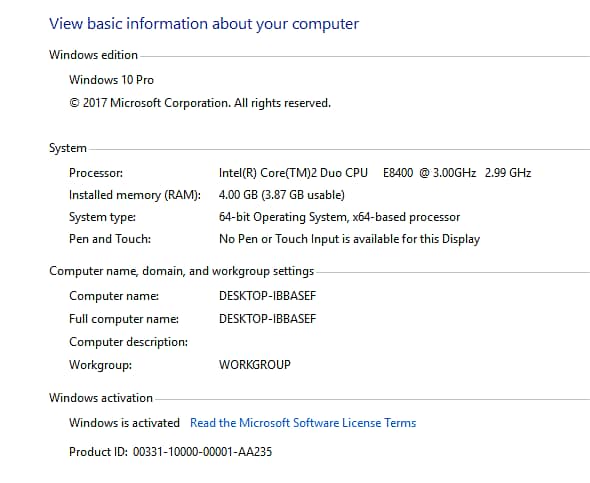Image resolution: width=590 pixels, height=483 pixels.
Task: Click the Installed memory (RAM) label
Action: point(135,195)
